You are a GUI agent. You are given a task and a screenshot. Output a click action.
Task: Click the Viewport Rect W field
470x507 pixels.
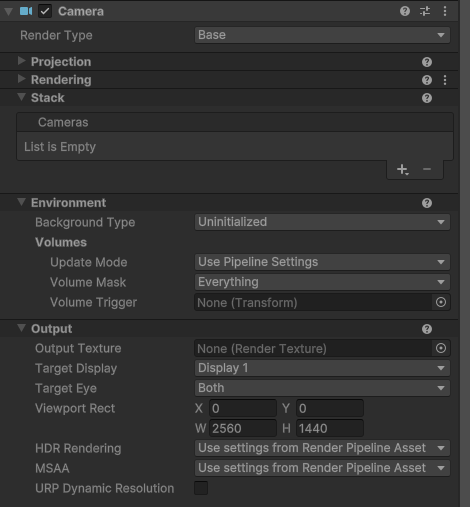click(243, 428)
